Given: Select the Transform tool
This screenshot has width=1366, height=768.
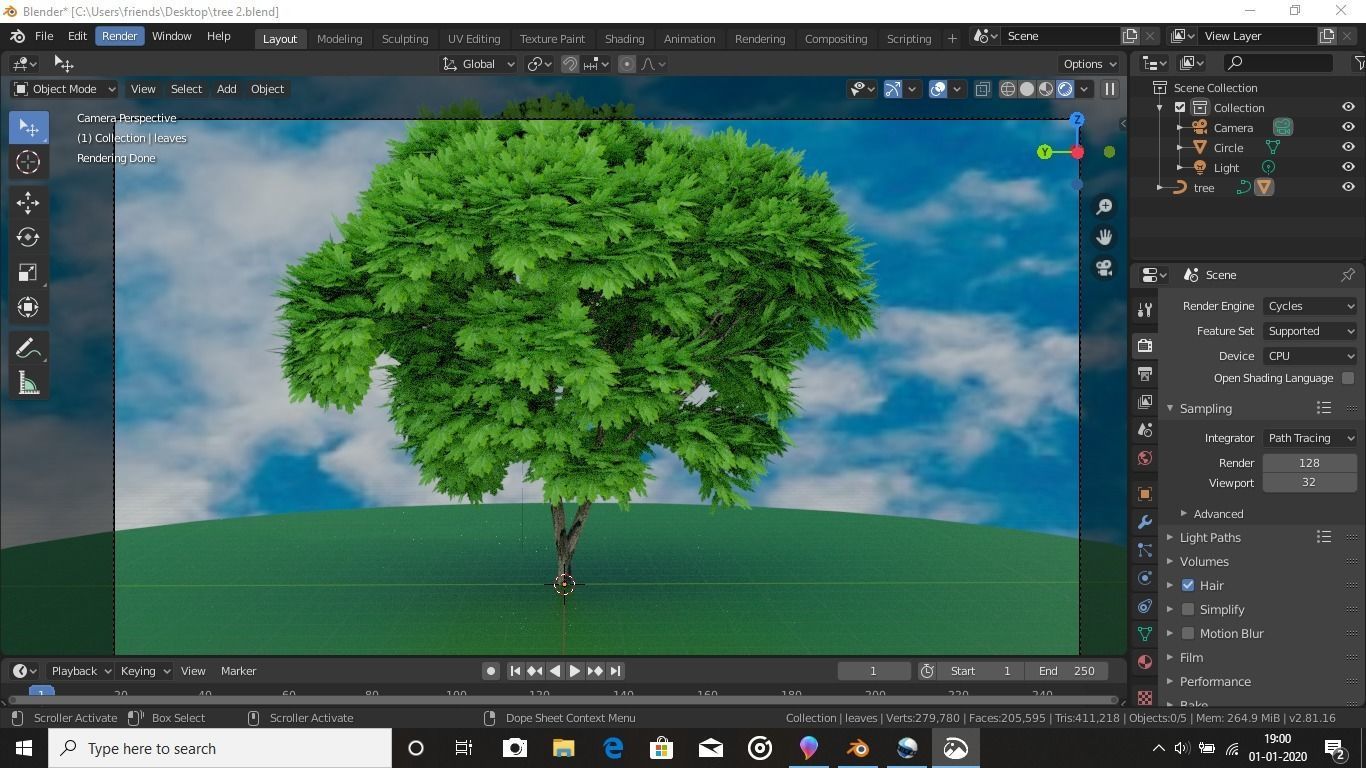Looking at the screenshot, I should (28, 307).
